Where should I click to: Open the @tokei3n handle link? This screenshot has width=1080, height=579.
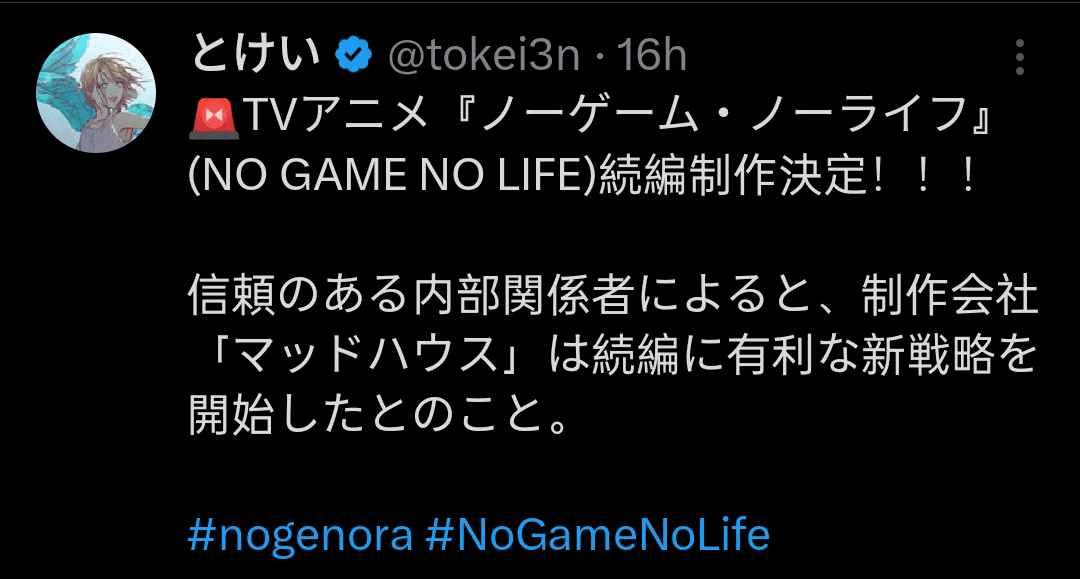pyautogui.click(x=483, y=56)
